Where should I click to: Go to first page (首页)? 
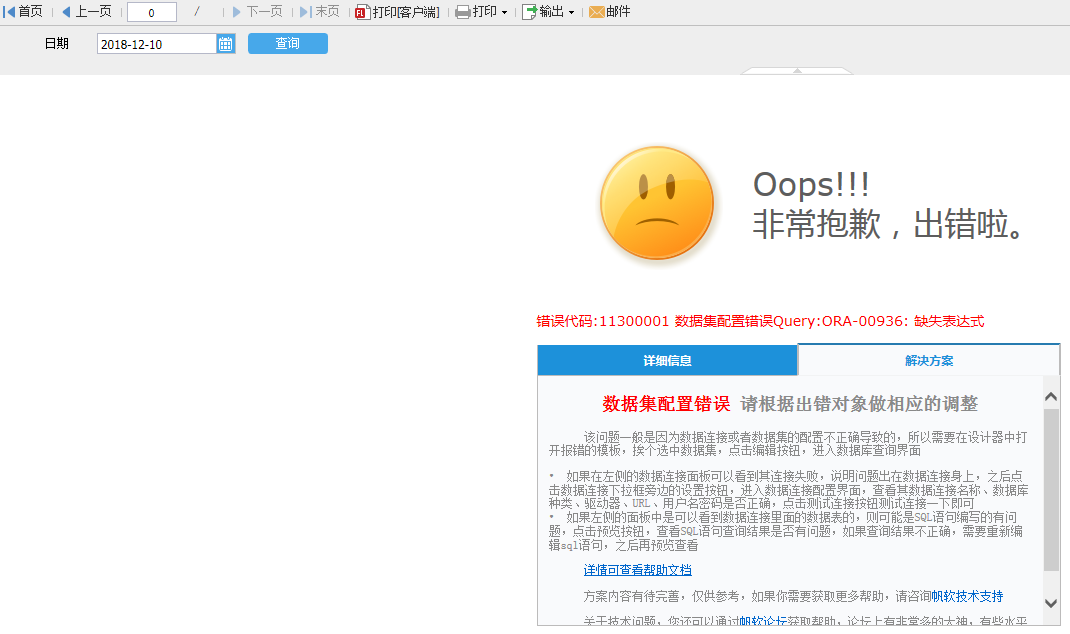tap(24, 12)
